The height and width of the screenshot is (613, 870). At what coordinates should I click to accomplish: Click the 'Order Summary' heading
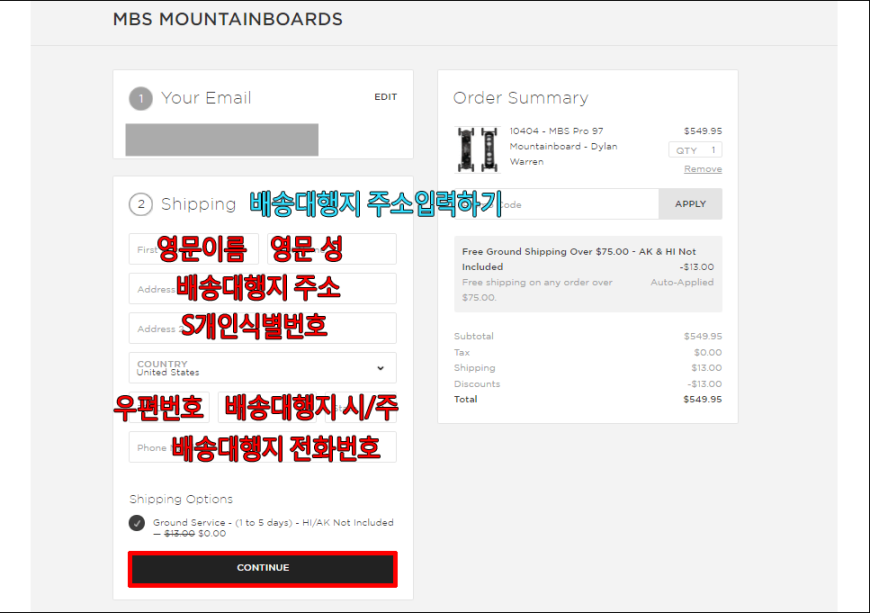[x=520, y=98]
